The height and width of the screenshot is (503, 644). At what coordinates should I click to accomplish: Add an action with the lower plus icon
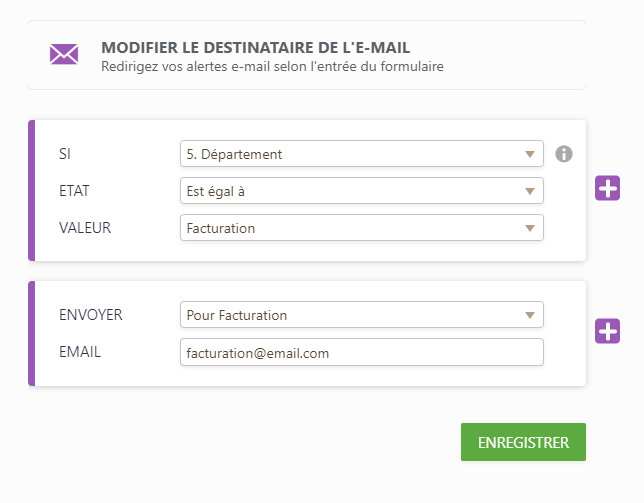pyautogui.click(x=608, y=332)
